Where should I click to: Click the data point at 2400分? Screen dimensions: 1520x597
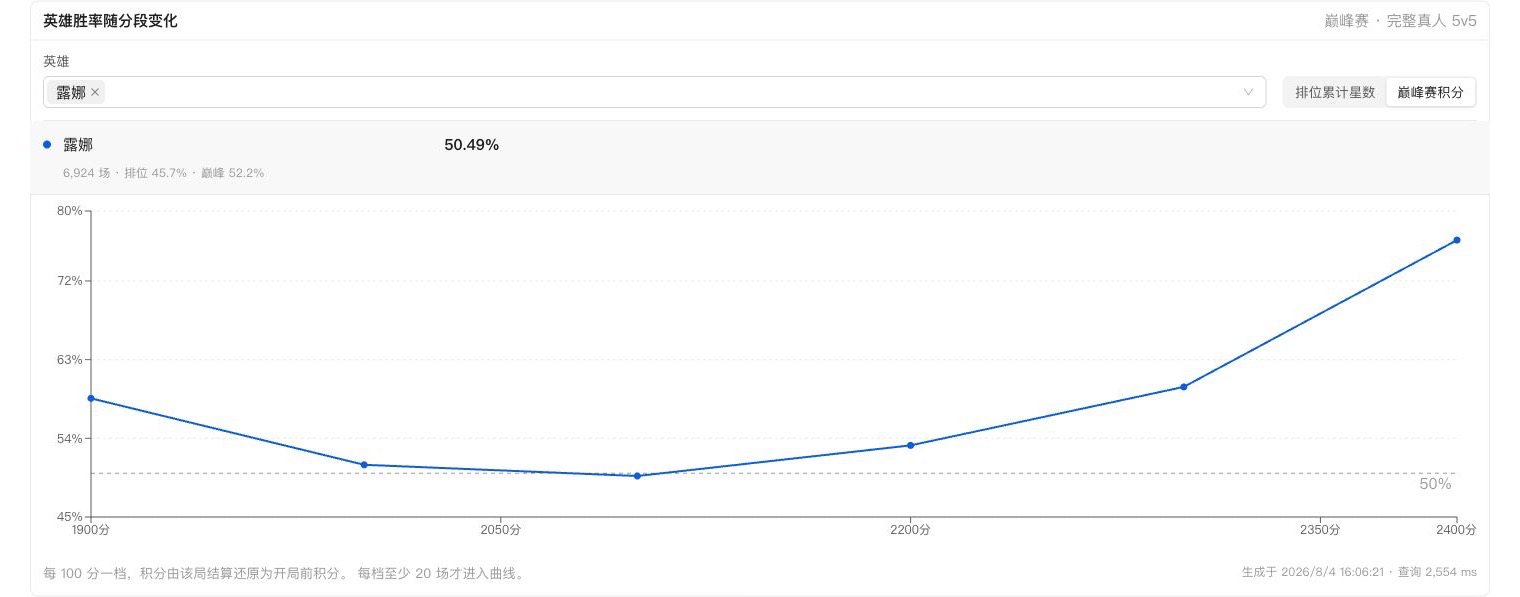(x=1457, y=240)
